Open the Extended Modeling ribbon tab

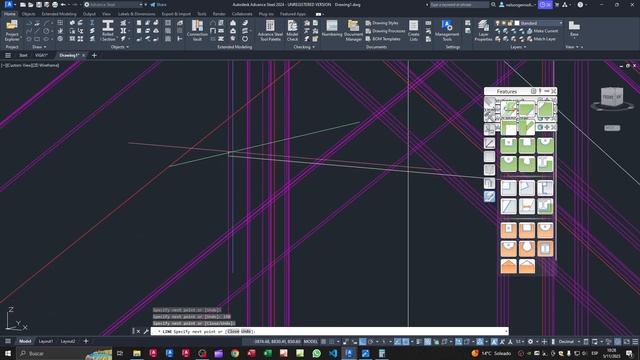[x=59, y=14]
